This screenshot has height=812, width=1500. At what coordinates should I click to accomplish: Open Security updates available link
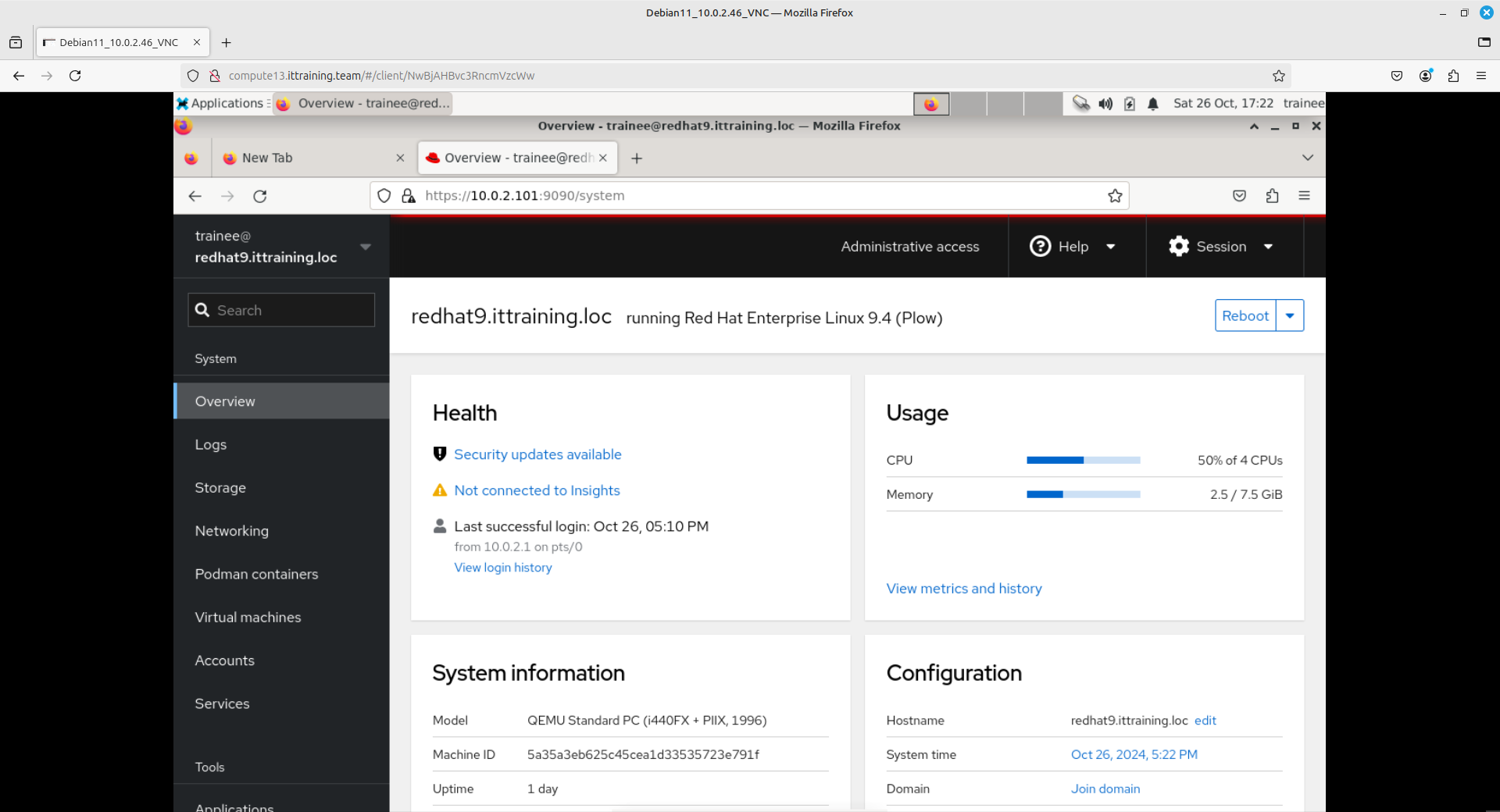tap(537, 454)
